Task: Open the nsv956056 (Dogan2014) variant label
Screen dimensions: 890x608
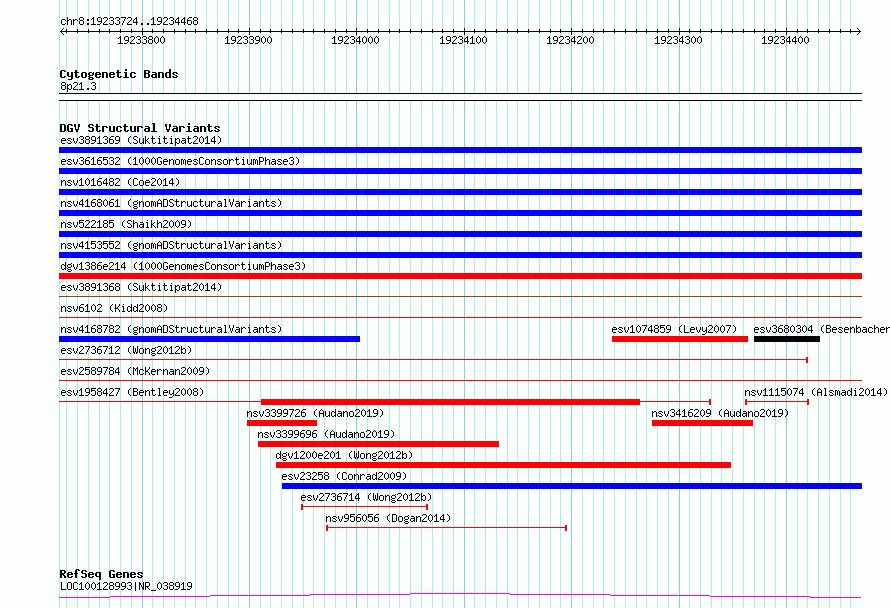Action: [x=388, y=518]
